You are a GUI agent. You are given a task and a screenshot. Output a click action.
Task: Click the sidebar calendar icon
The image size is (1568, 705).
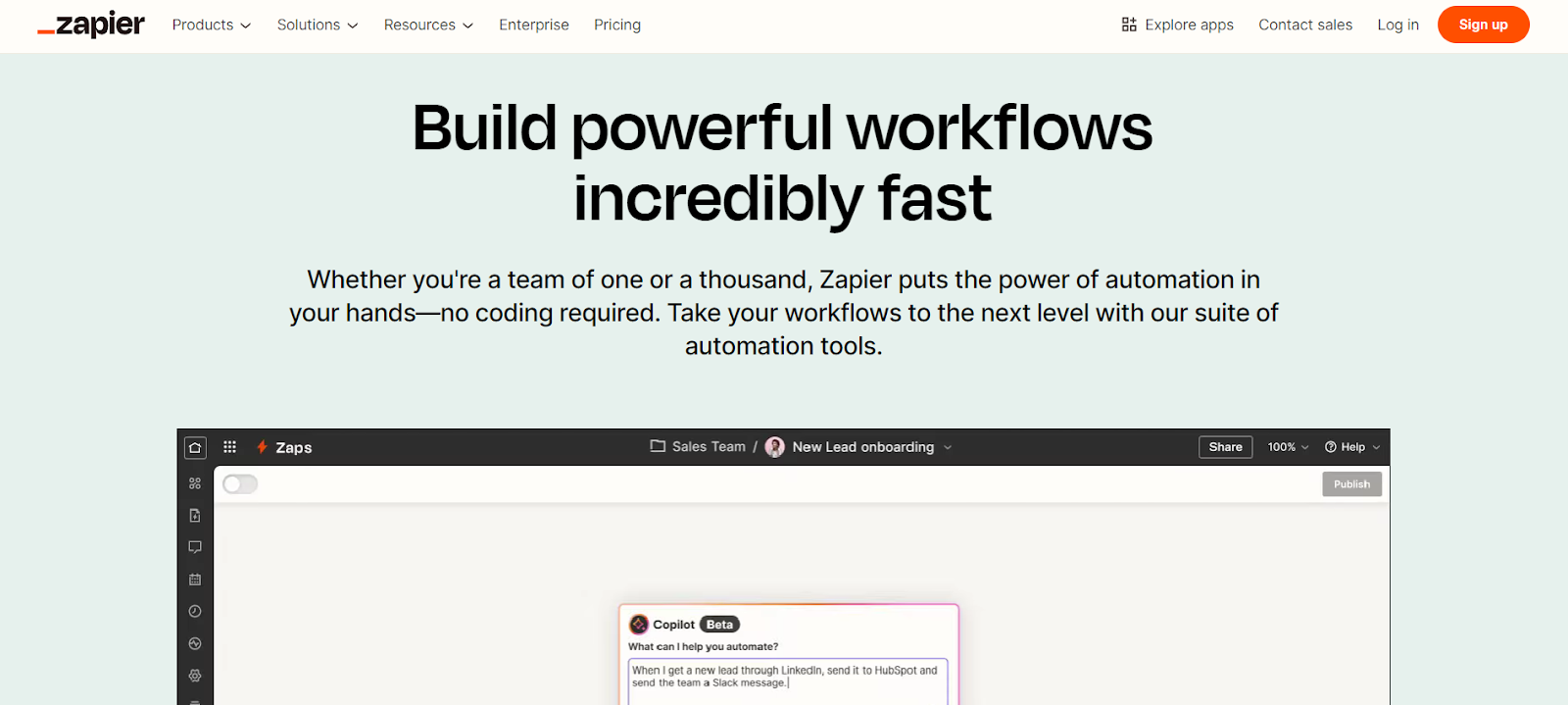point(195,579)
